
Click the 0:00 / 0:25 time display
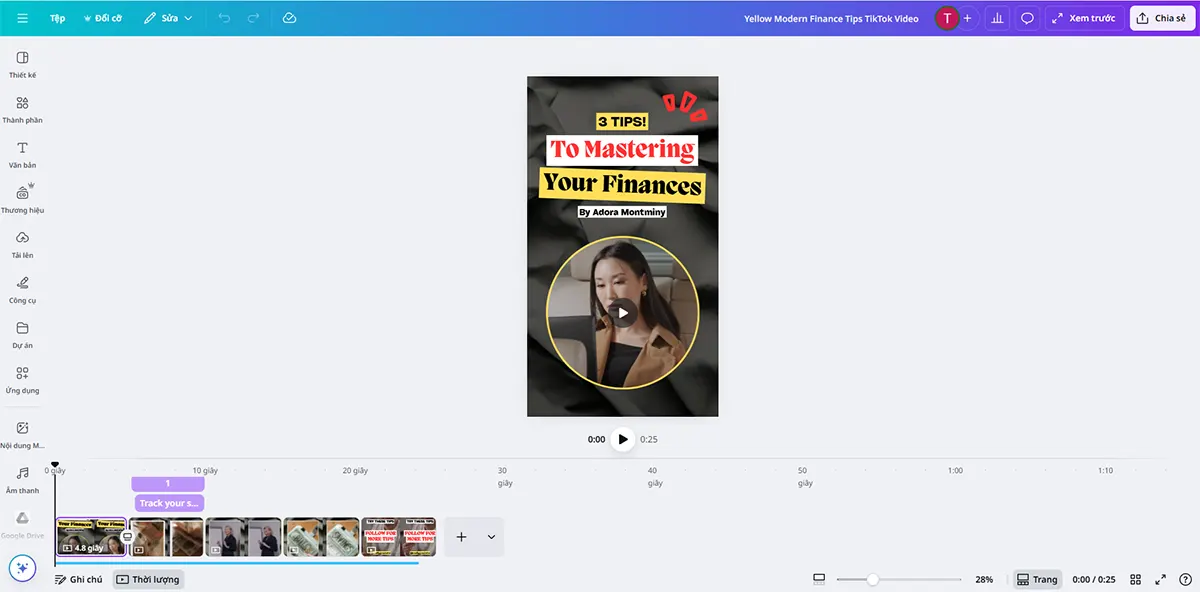[x=1093, y=580]
